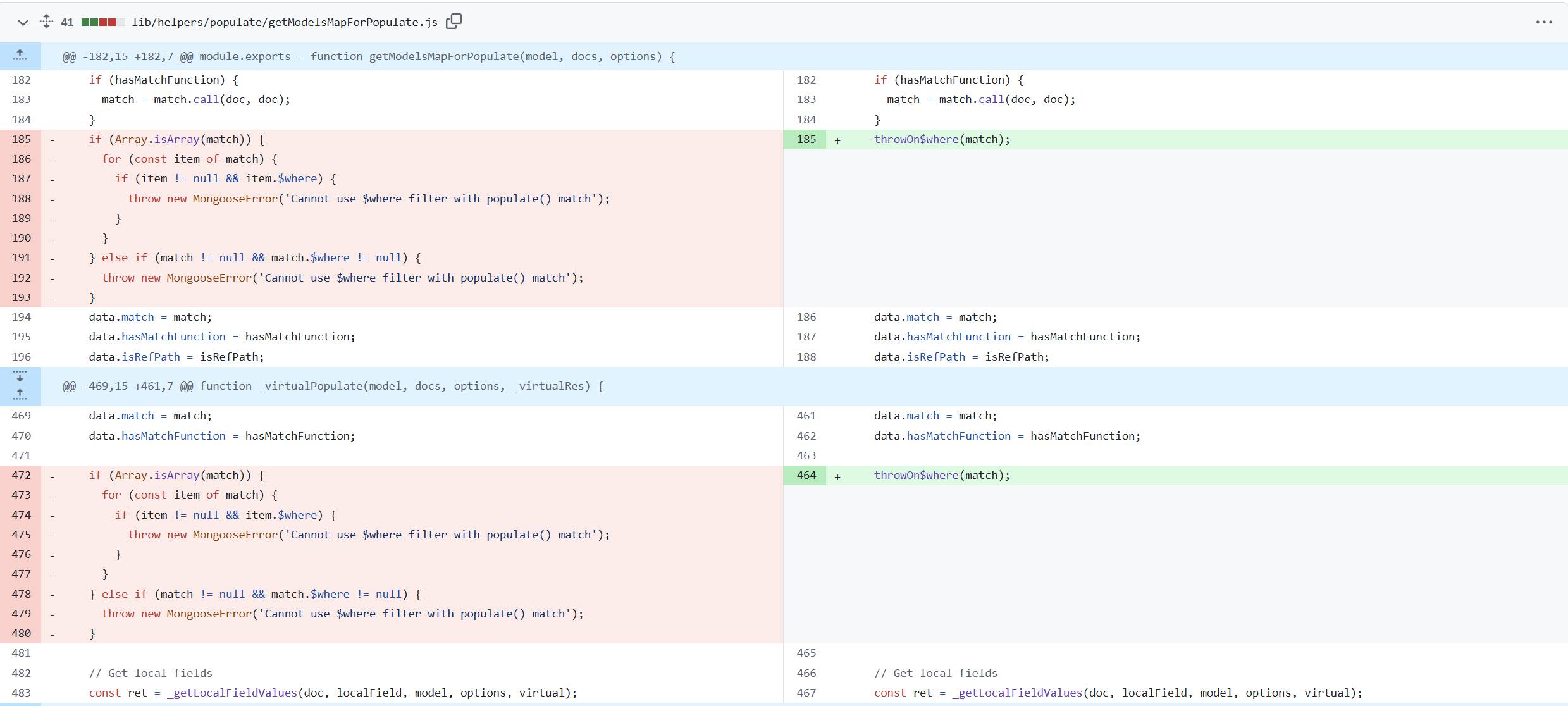Click hunk header text for _virtualPopulate
The width and height of the screenshot is (1568, 706).
pos(333,386)
